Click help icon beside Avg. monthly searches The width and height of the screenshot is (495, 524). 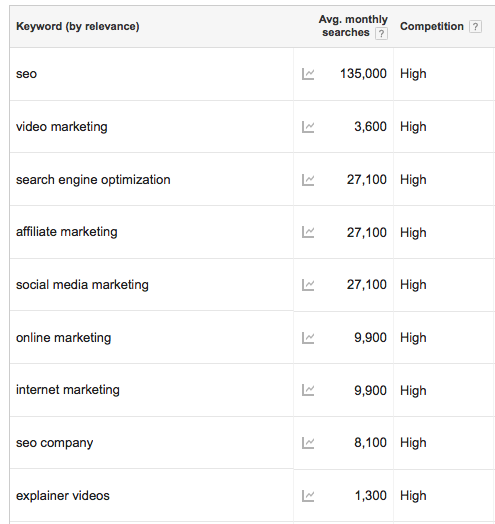381,33
